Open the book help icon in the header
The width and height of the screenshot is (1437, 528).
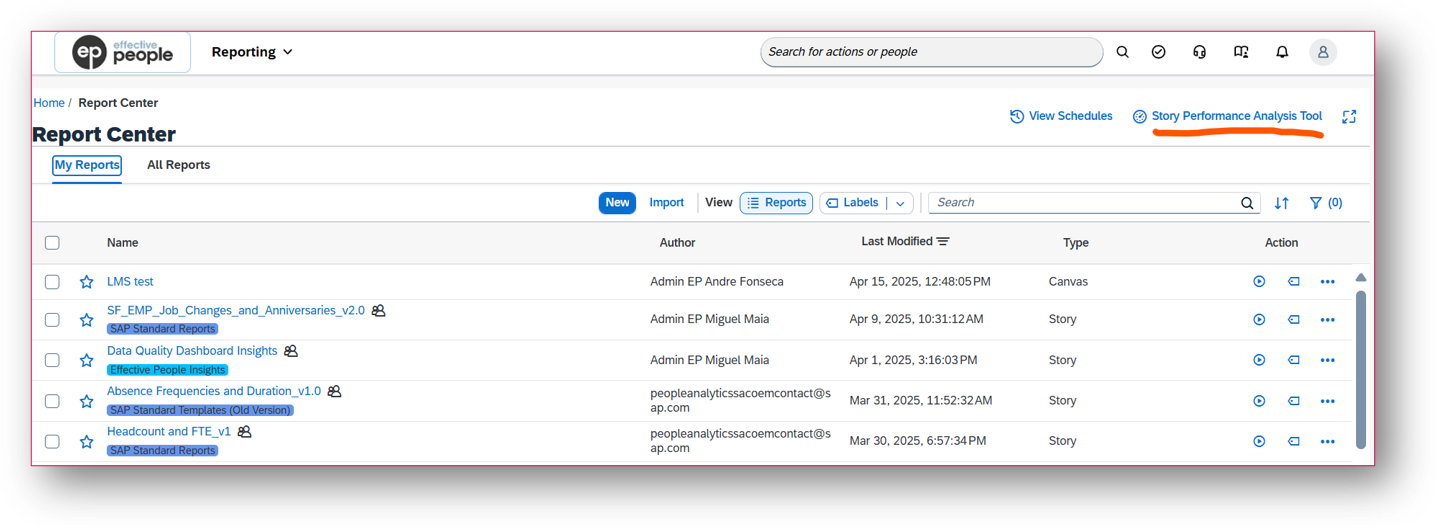pos(1241,52)
